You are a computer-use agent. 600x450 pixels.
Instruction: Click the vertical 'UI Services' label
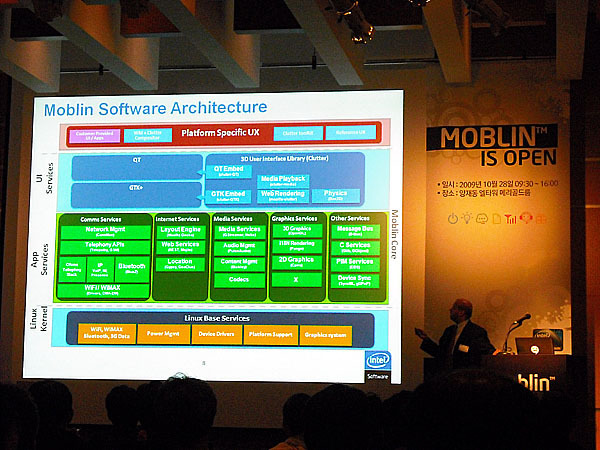[44, 178]
